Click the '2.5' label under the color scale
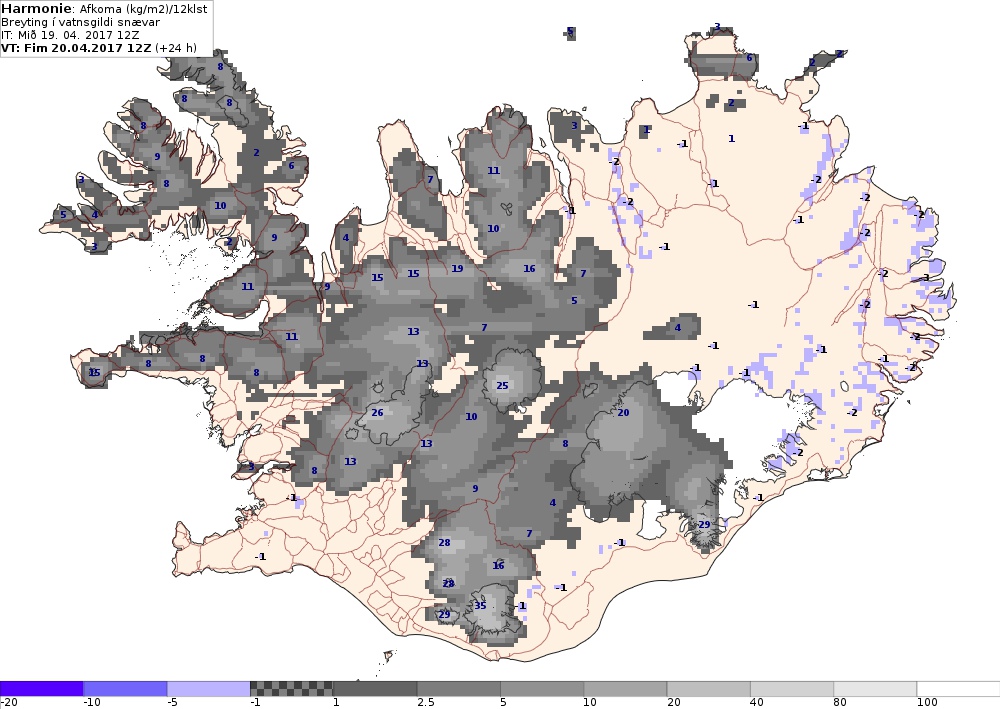Viewport: 1000px width, 709px height. tap(426, 703)
